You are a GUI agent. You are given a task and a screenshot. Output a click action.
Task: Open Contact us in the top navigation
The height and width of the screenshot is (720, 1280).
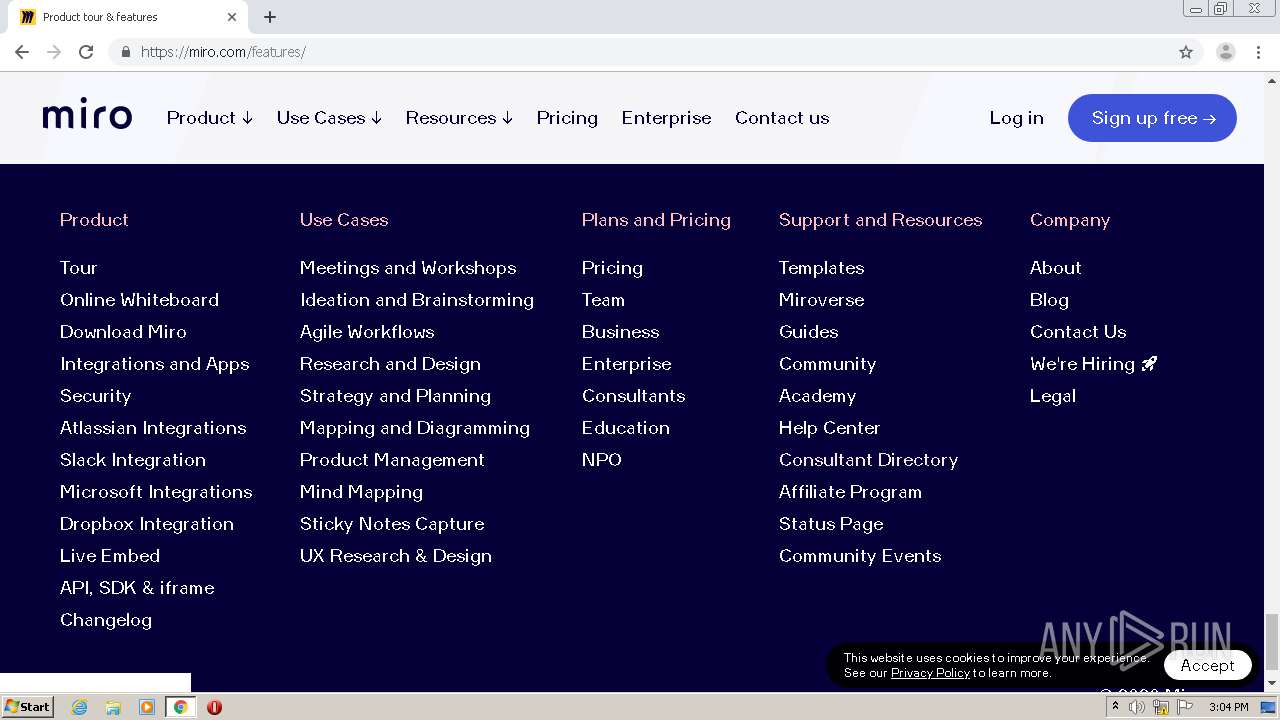[x=782, y=118]
